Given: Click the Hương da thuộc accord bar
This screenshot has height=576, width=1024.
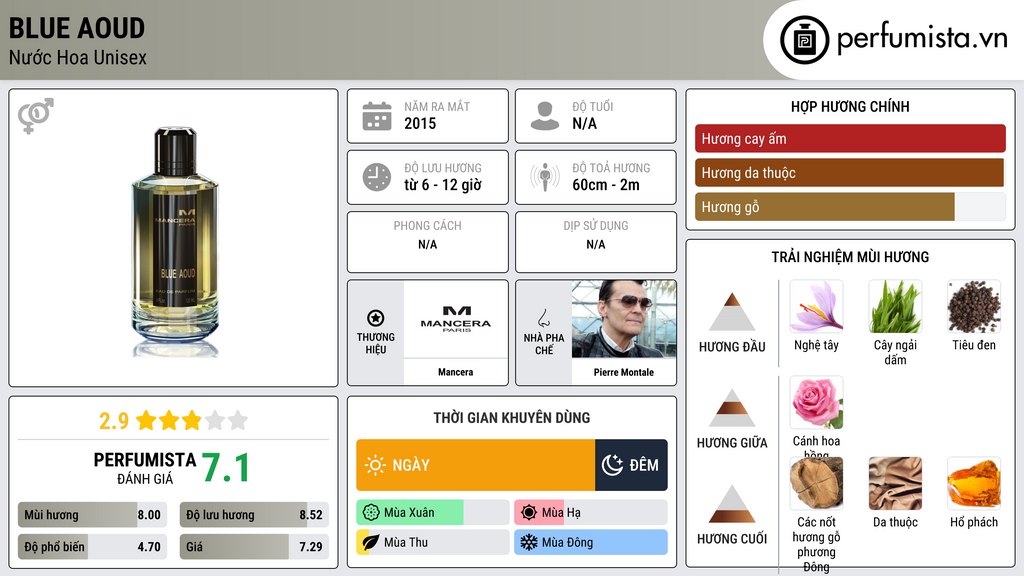Looking at the screenshot, I should pos(849,173).
